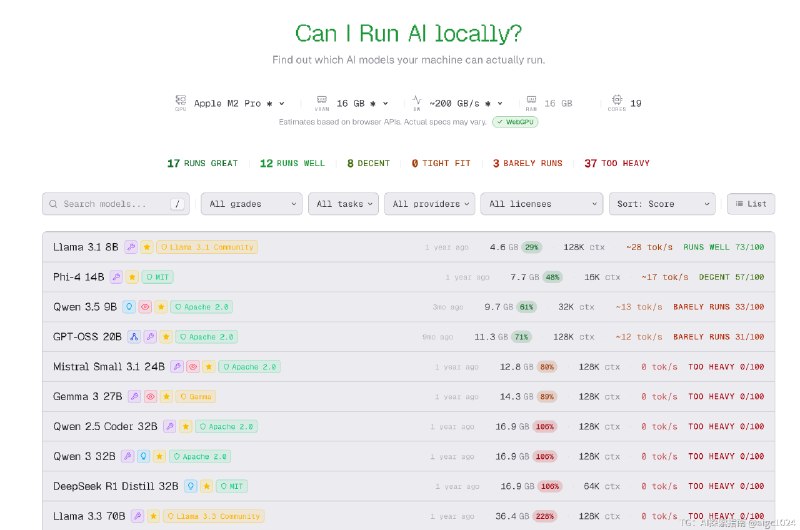Click the star icon in the Llama 3.1 8B row
This screenshot has width=800, height=530.
tap(147, 247)
